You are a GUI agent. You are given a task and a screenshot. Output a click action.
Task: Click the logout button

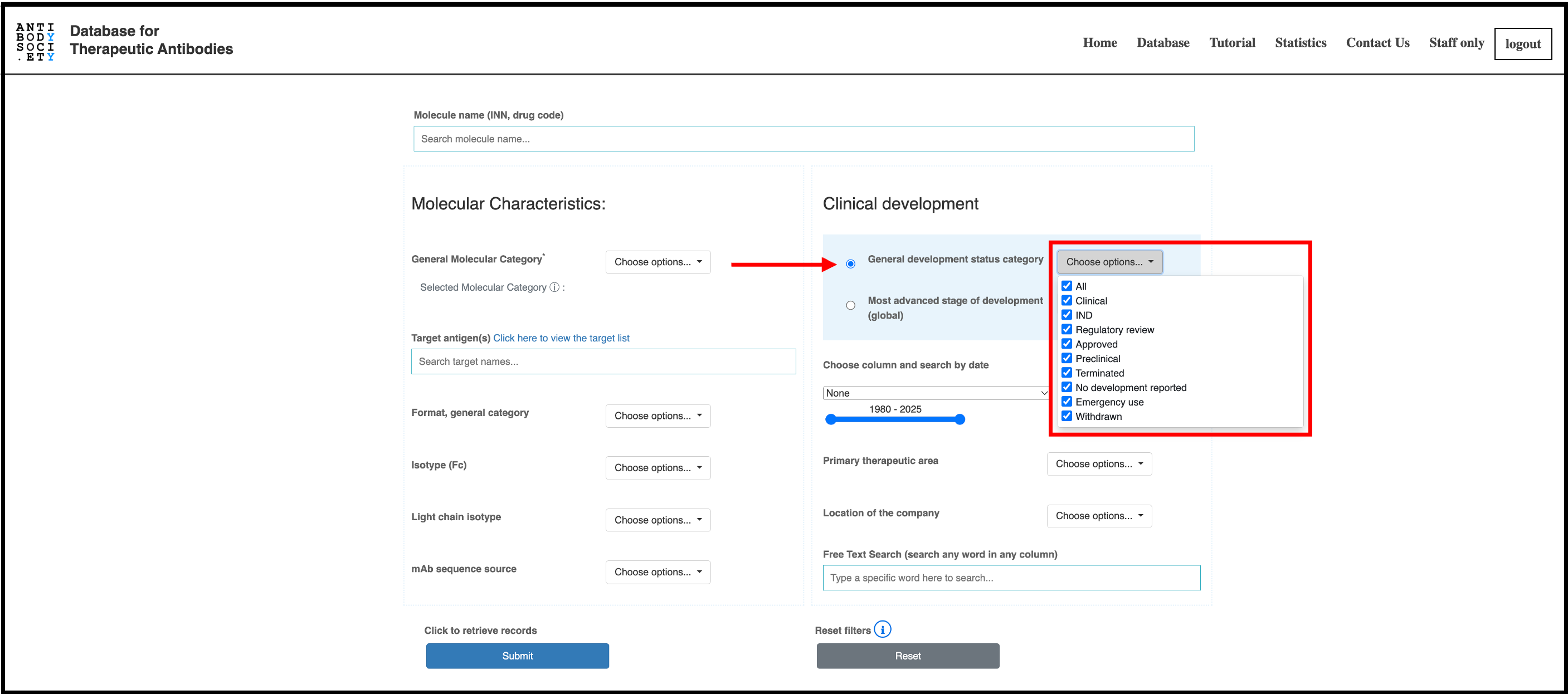tap(1522, 44)
